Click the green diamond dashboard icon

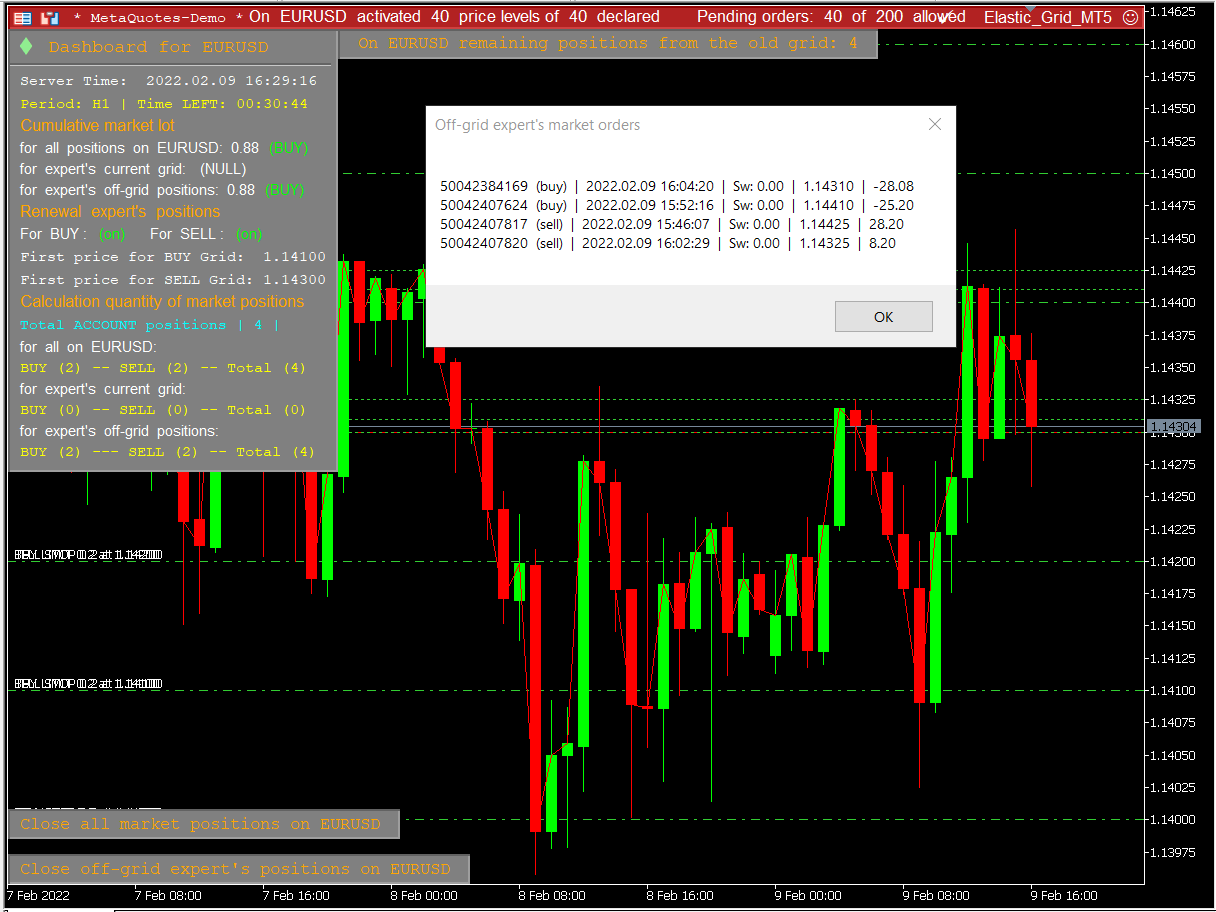[x=26, y=46]
